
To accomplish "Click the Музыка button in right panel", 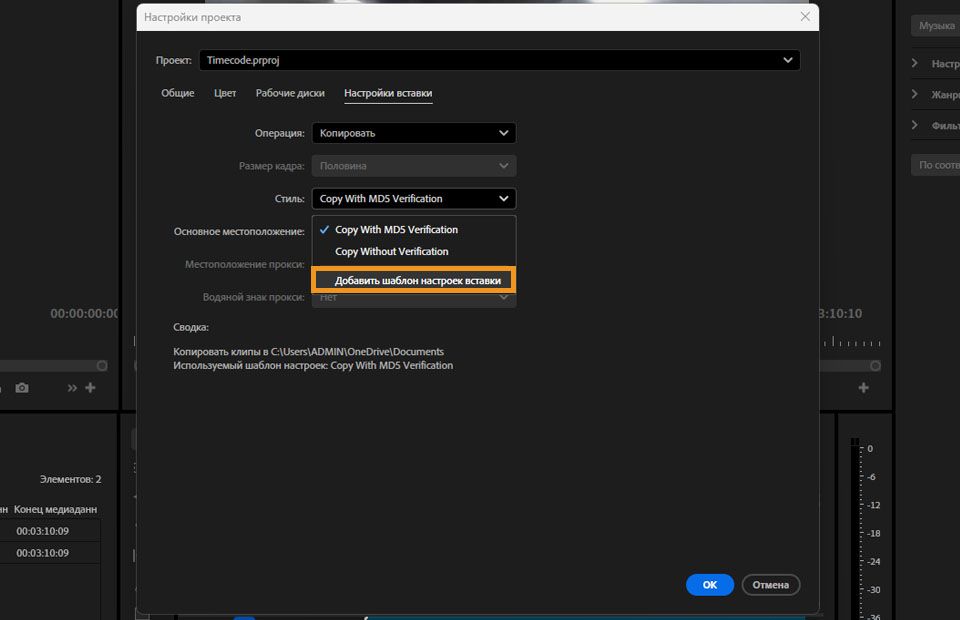I will (936, 26).
